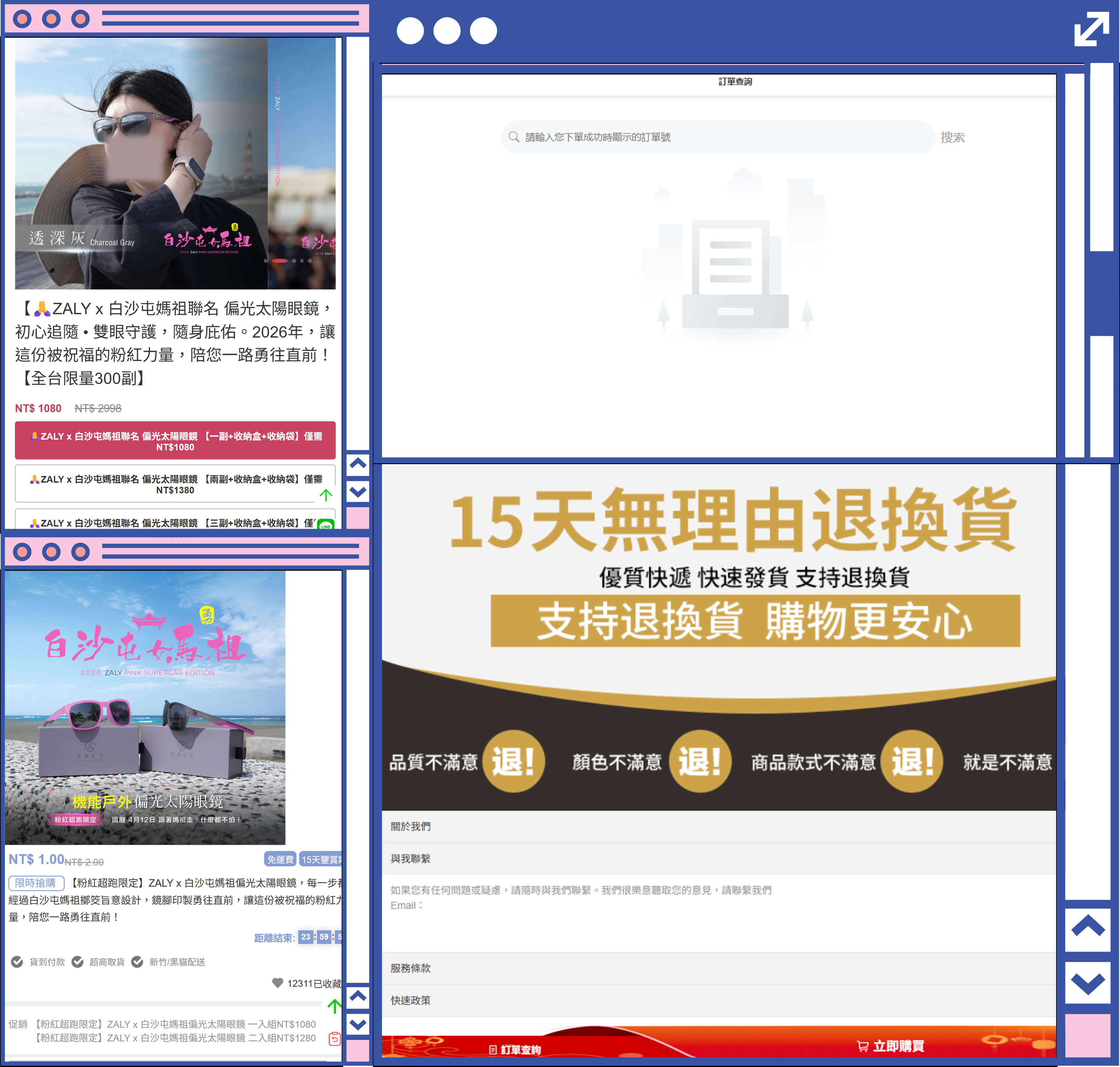Screen dimensions: 1120x1067
Task: Click the magnifier icon in order search box
Action: [514, 137]
